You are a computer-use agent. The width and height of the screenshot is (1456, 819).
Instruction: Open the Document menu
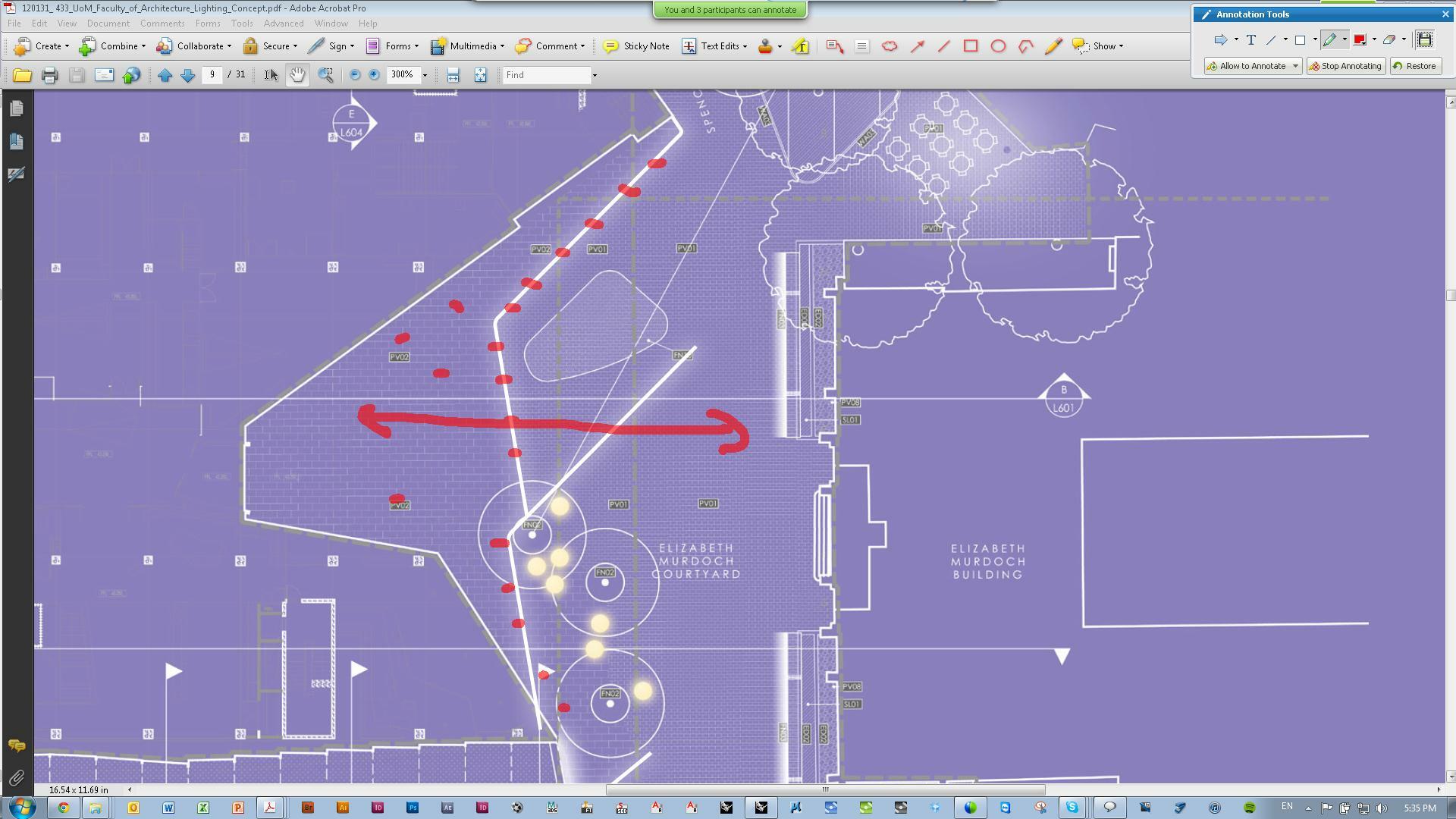click(108, 24)
